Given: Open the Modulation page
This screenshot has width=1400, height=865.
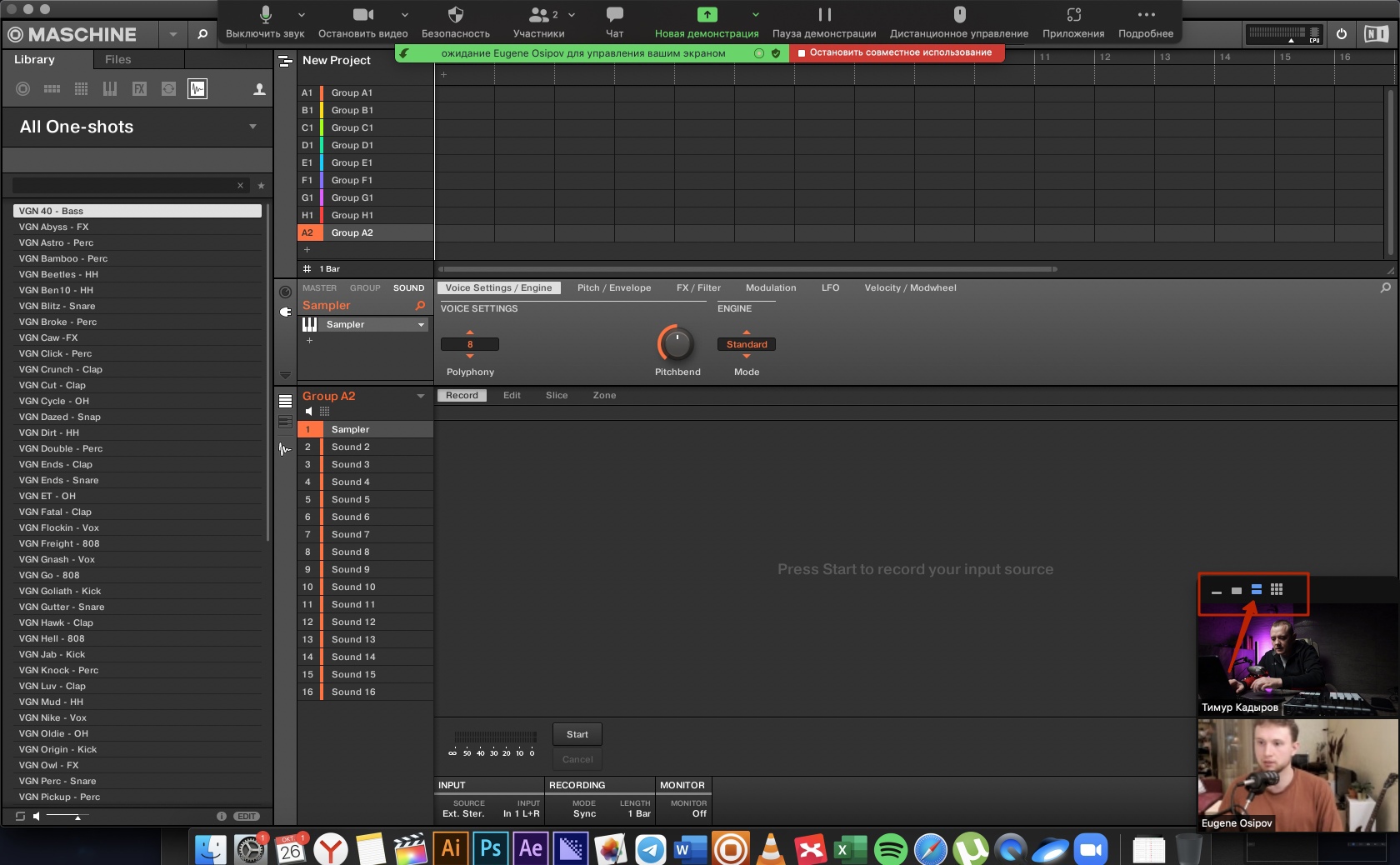Looking at the screenshot, I should pos(771,288).
